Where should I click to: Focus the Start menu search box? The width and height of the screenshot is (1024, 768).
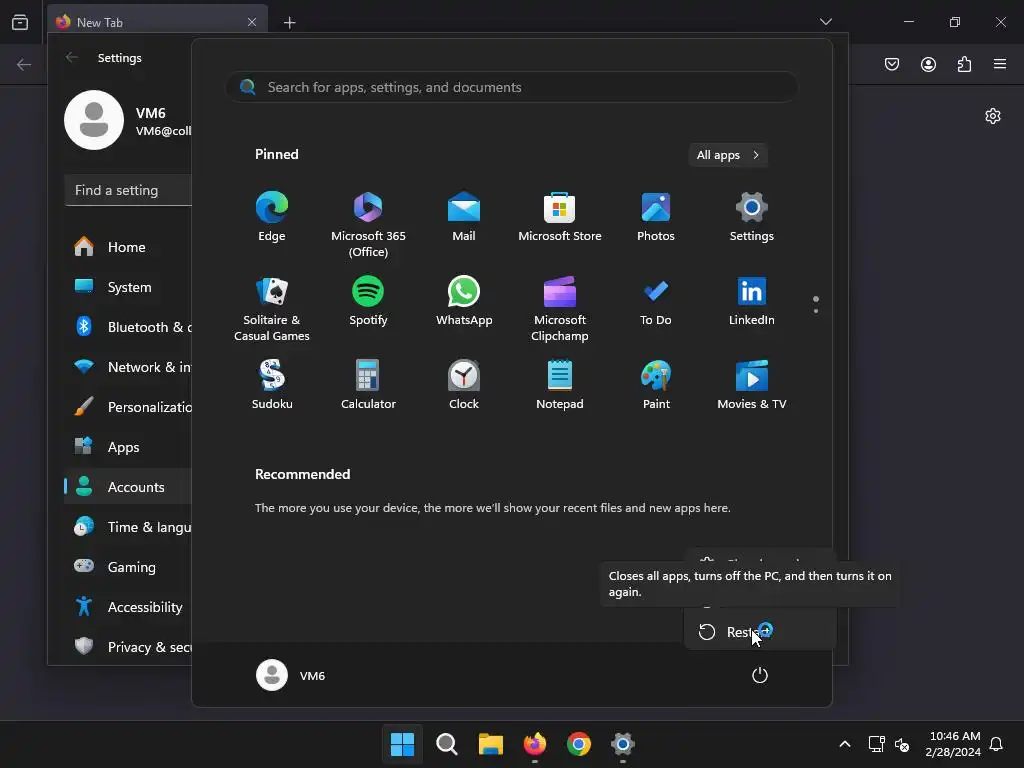coord(512,87)
